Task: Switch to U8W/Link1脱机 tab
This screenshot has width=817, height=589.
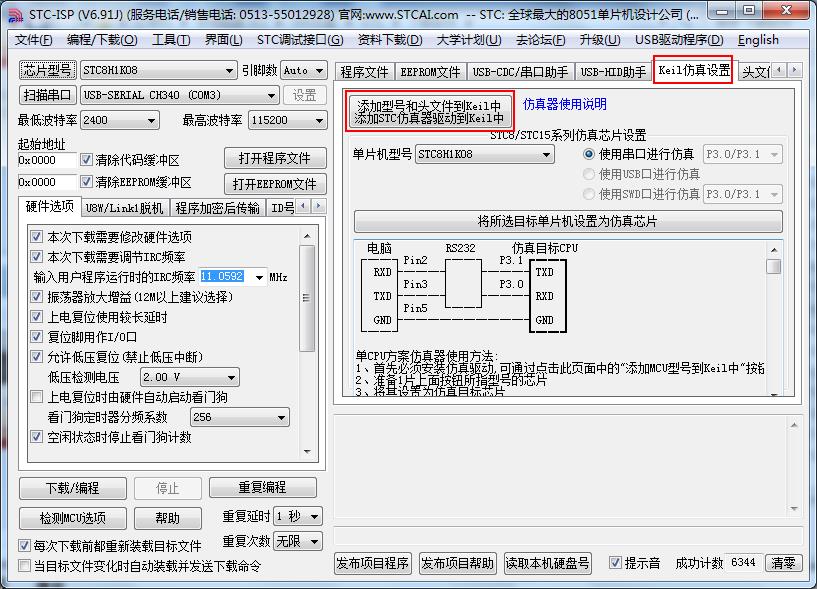Action: click(125, 208)
